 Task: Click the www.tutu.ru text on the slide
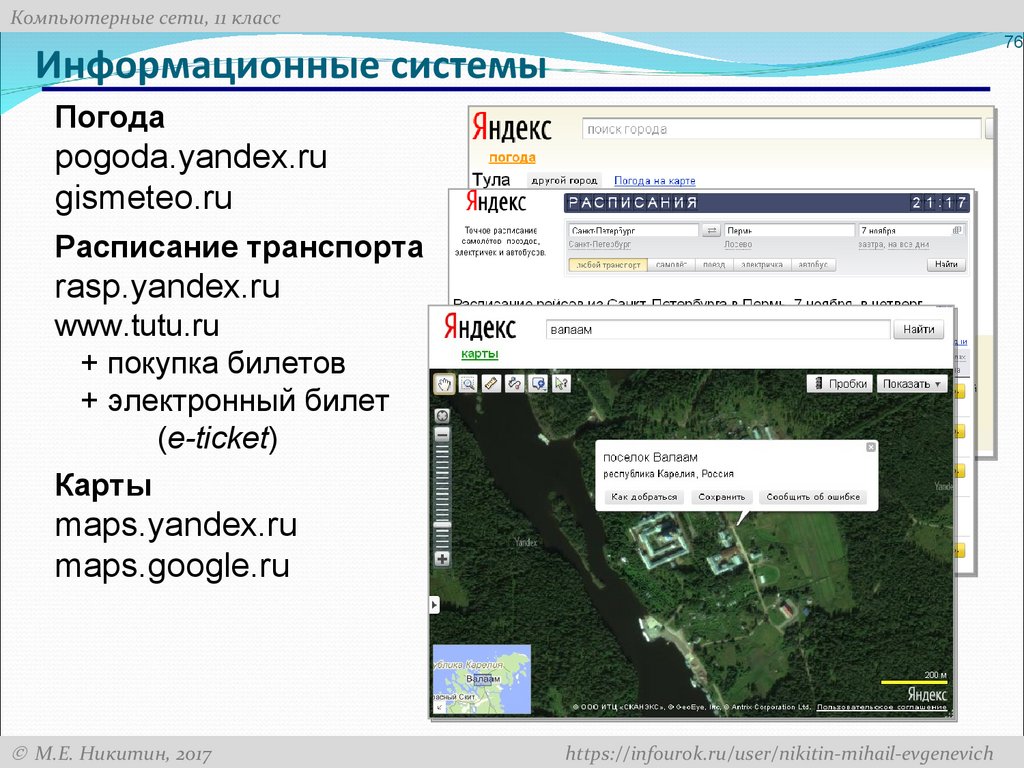(137, 325)
